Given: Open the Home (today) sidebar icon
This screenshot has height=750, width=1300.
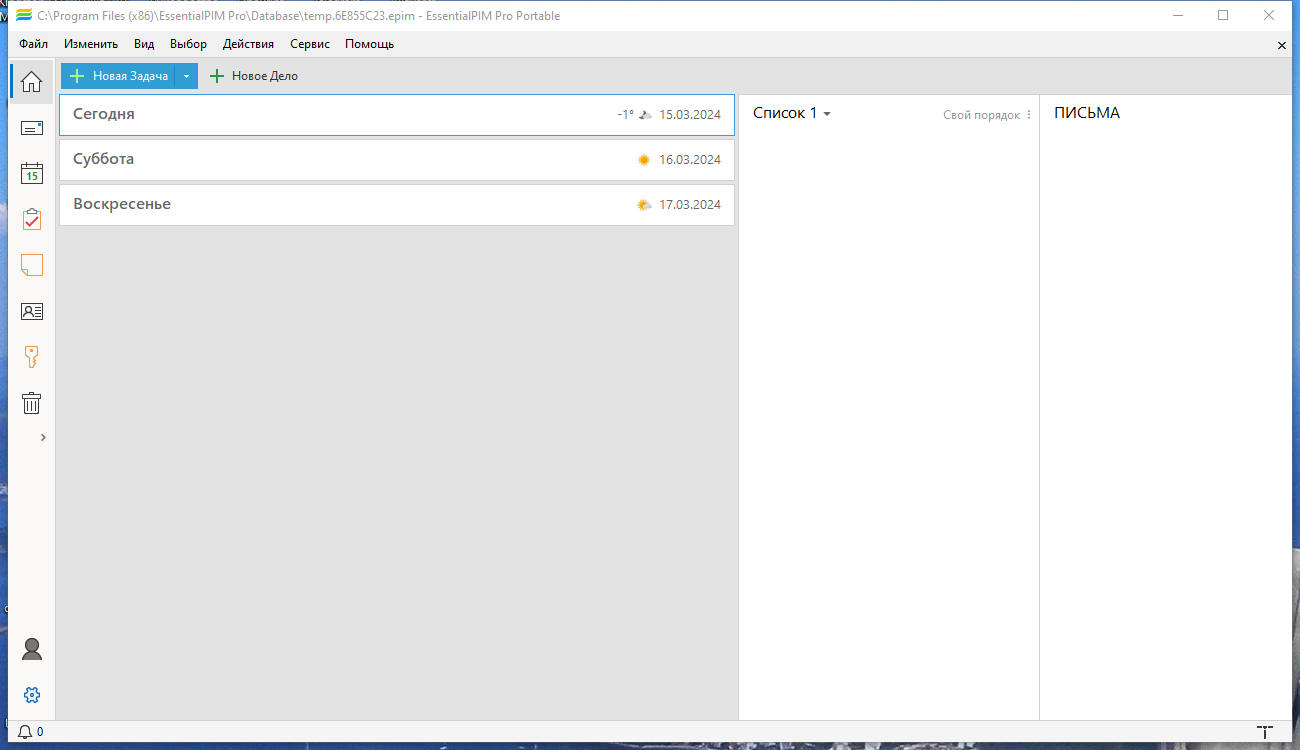Looking at the screenshot, I should 32,82.
